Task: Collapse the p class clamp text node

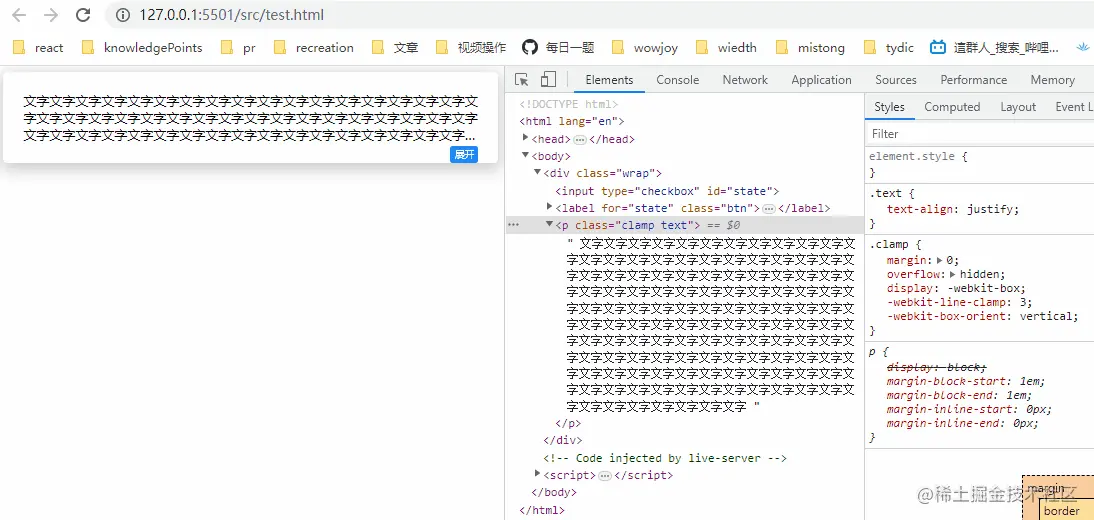Action: tap(550, 224)
